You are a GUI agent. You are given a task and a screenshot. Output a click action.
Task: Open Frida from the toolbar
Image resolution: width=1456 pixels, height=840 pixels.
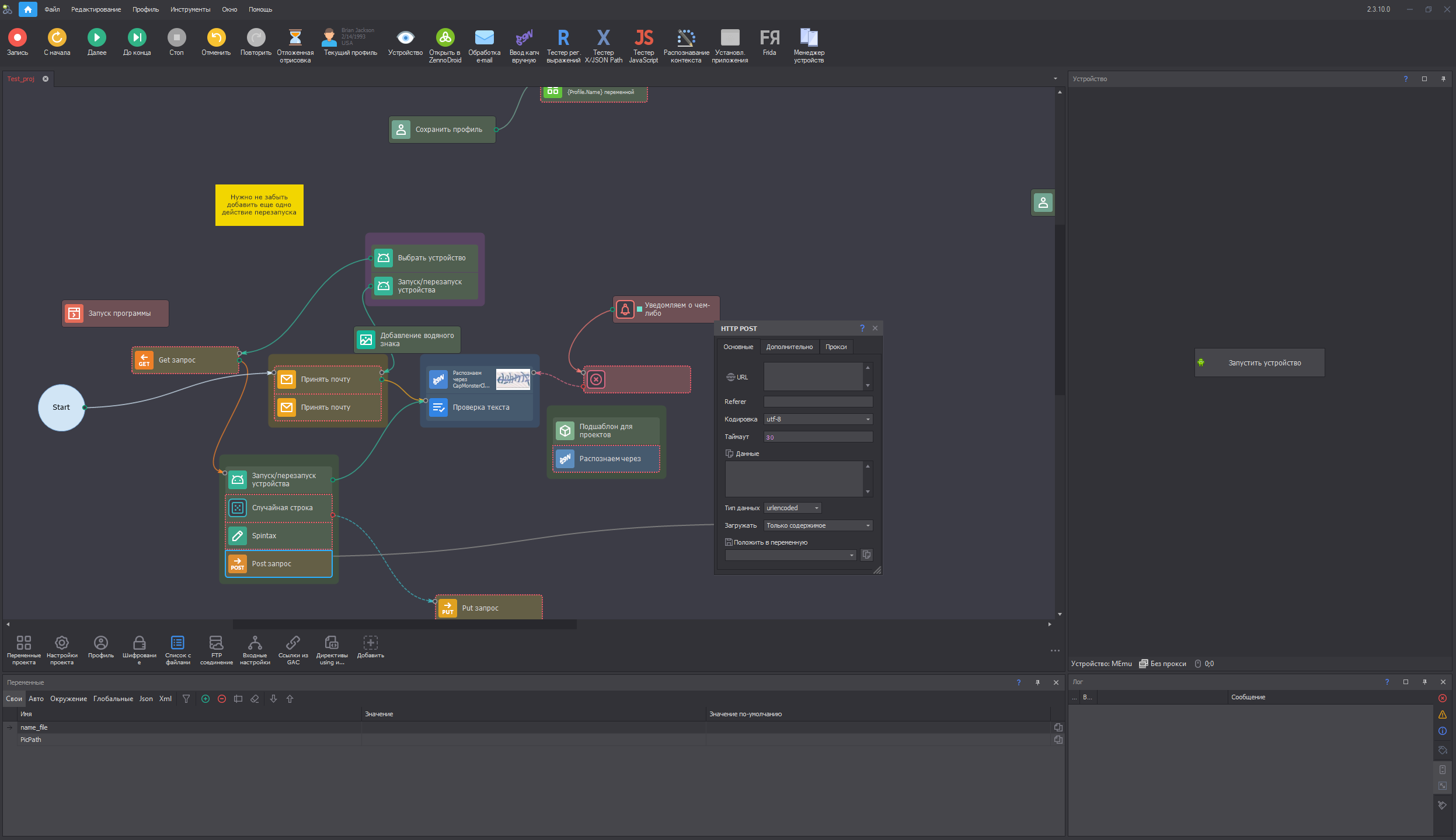(769, 38)
